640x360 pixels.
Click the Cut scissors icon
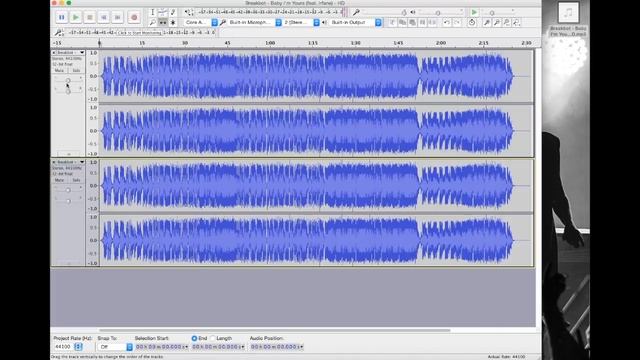click(392, 22)
